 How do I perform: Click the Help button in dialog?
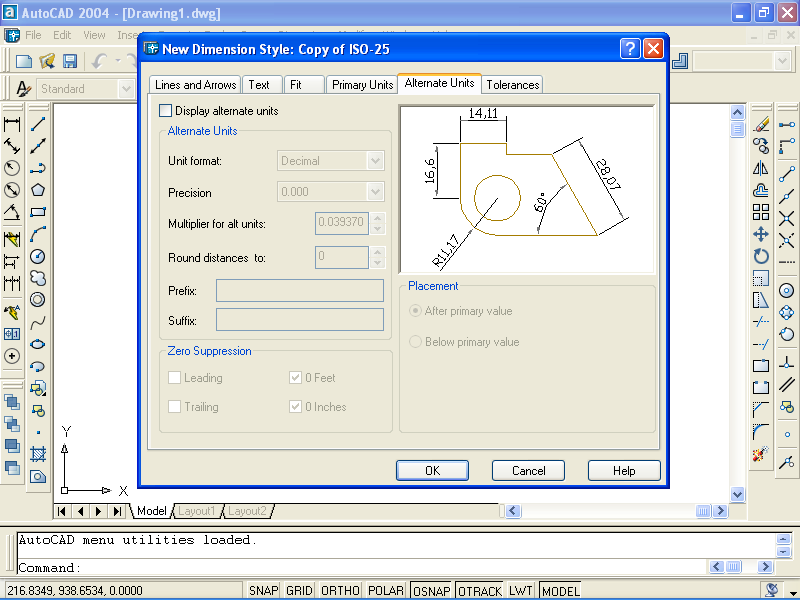(624, 470)
